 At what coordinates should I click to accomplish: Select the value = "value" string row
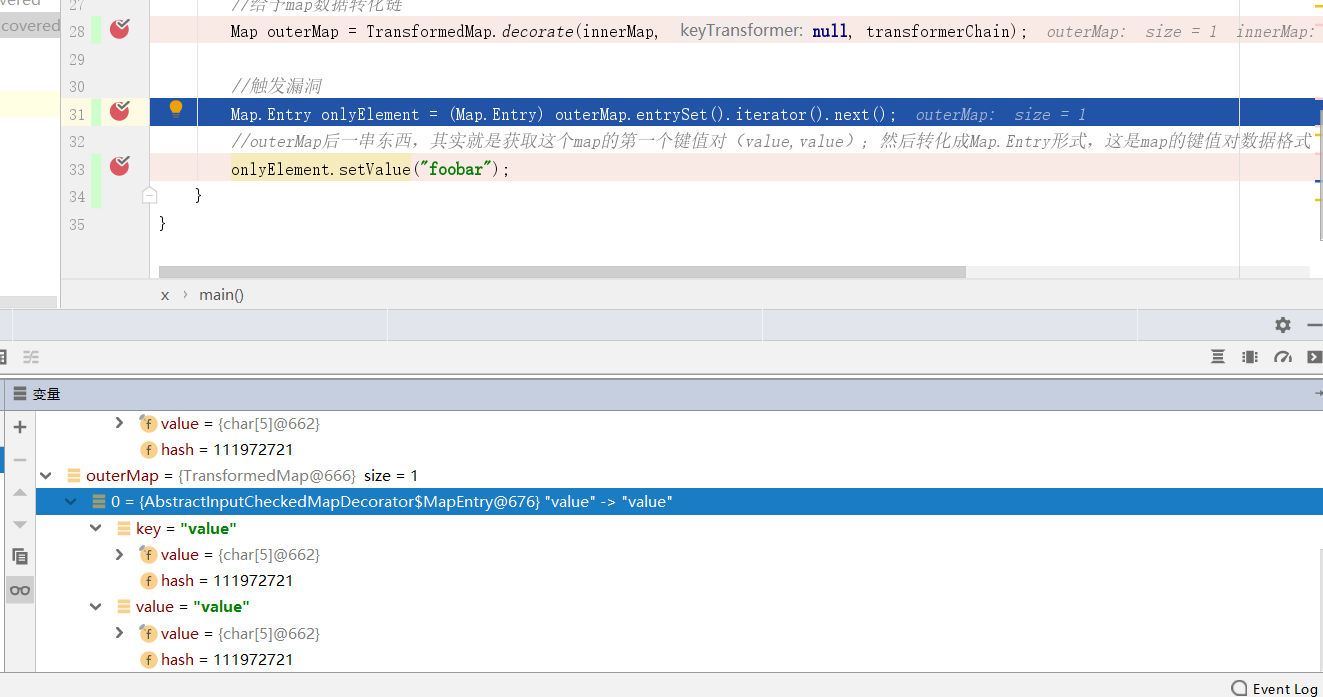[x=679, y=607]
